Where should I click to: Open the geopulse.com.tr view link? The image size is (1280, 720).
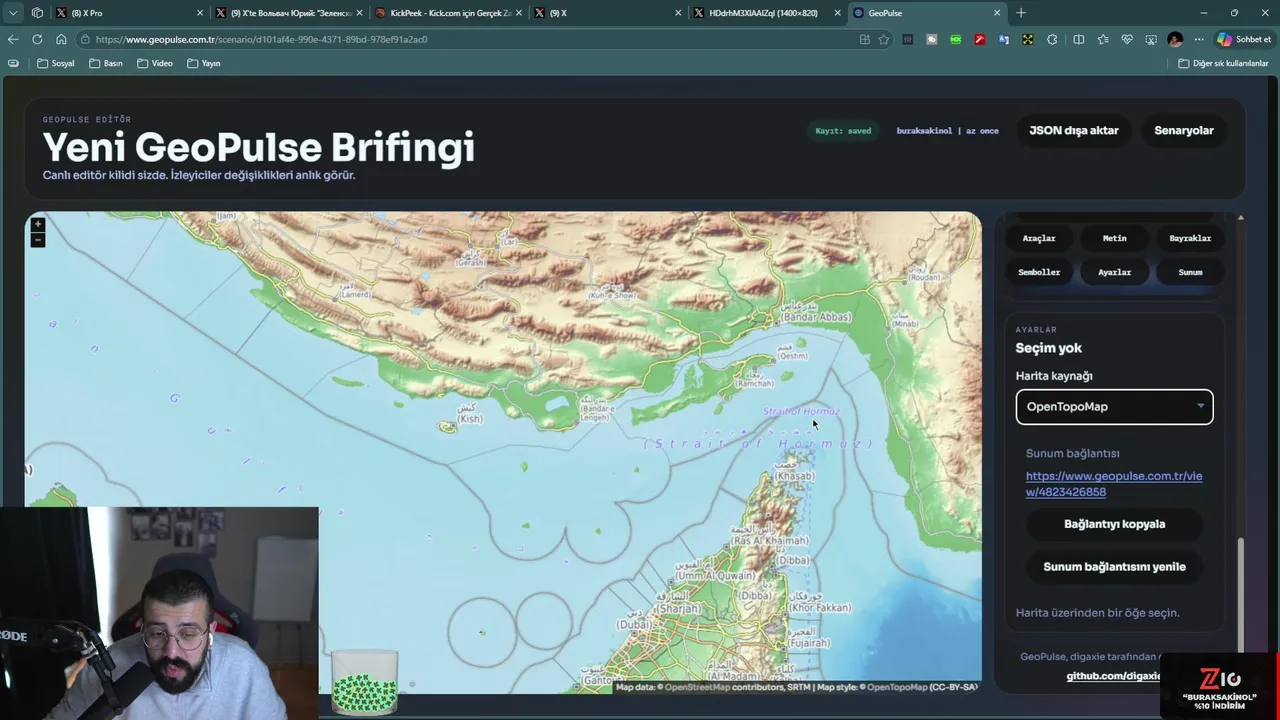[x=1114, y=484]
